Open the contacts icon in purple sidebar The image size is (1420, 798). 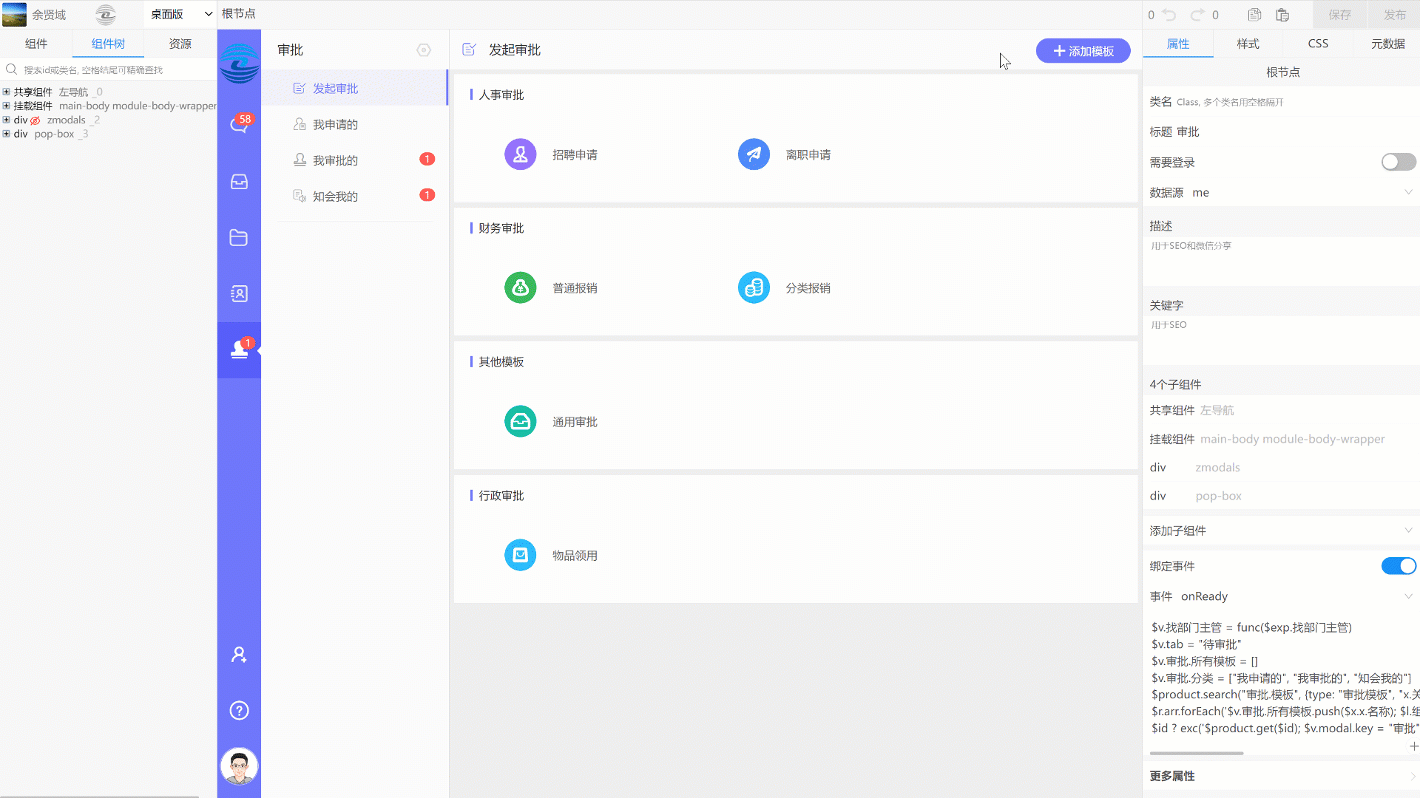[239, 294]
